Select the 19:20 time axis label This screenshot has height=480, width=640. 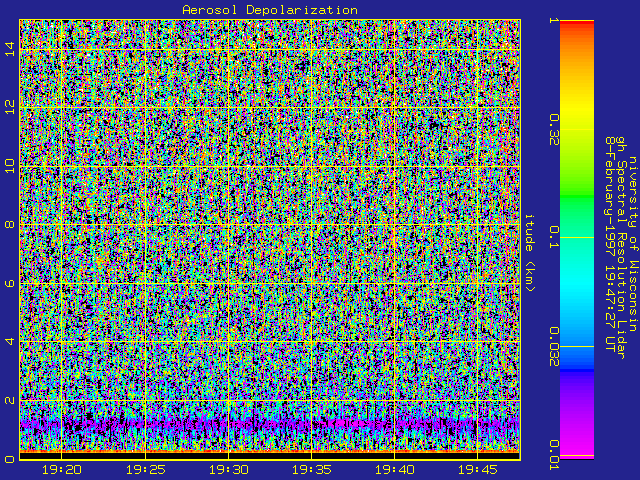(x=62, y=470)
